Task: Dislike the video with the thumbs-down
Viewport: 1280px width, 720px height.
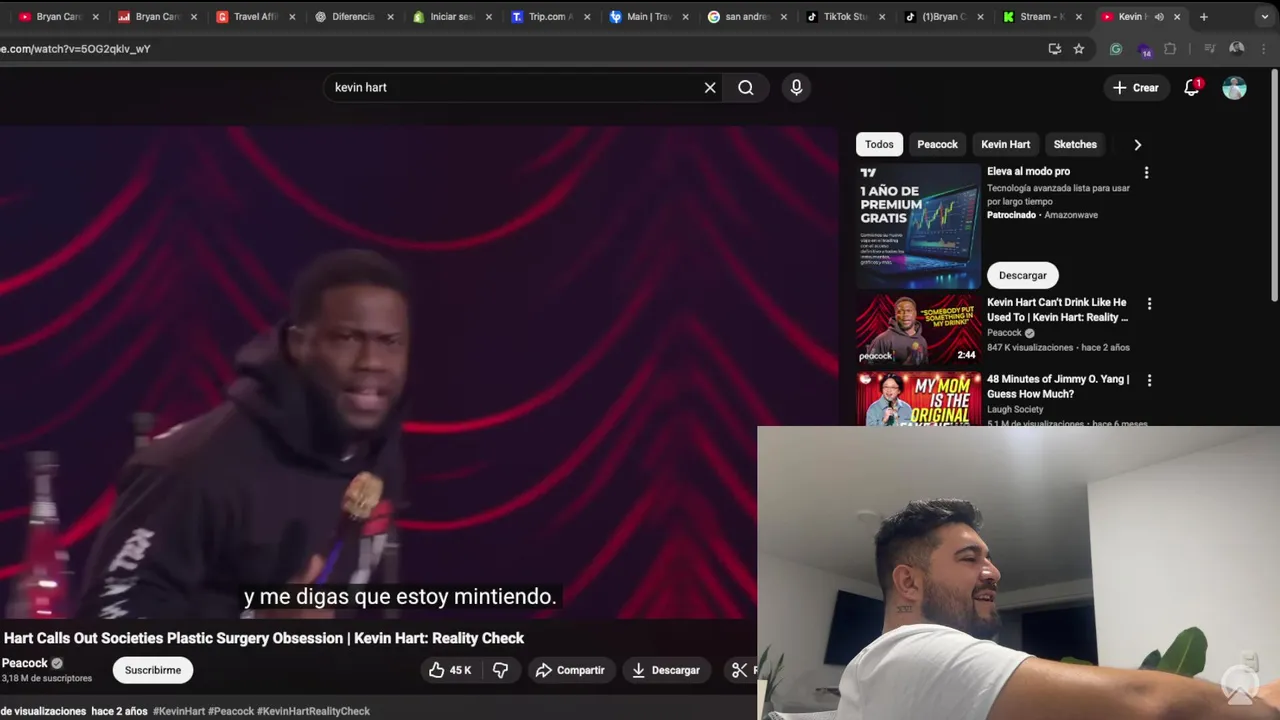Action: [500, 670]
